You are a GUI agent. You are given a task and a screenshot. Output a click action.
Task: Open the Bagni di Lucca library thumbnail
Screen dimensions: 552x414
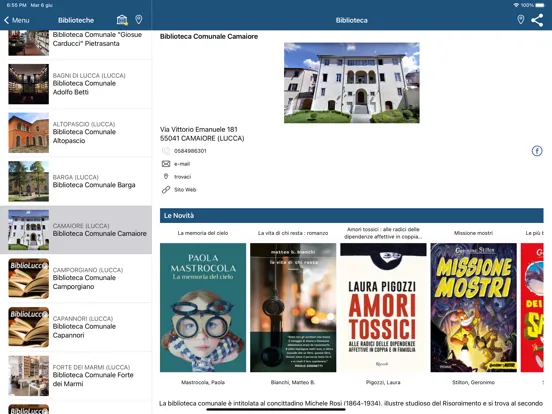29,84
